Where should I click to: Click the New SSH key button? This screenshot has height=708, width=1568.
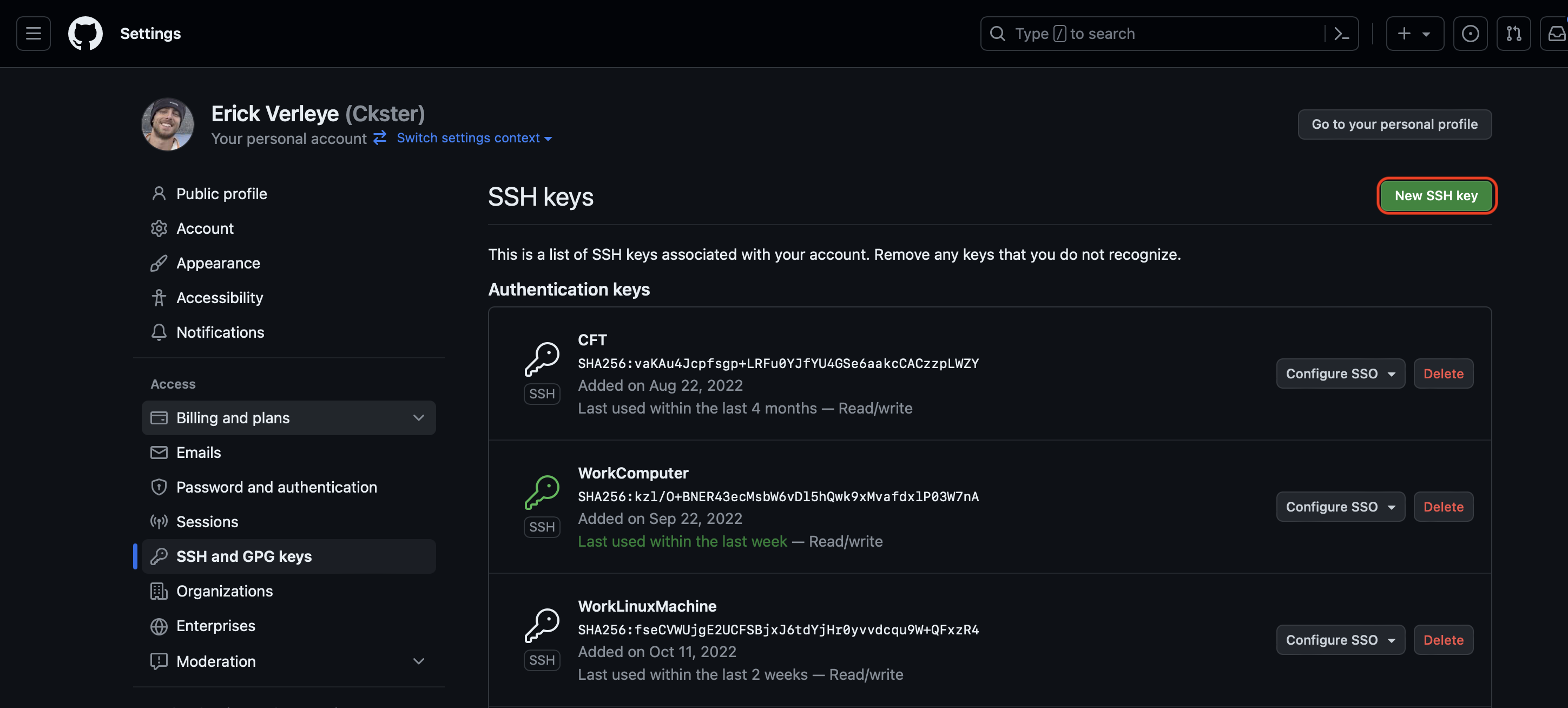coord(1435,195)
